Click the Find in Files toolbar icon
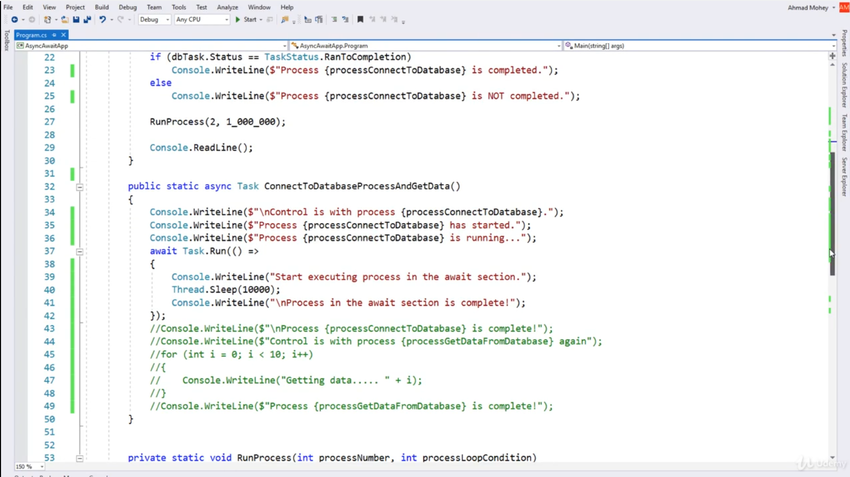This screenshot has width=850, height=477. pos(285,20)
